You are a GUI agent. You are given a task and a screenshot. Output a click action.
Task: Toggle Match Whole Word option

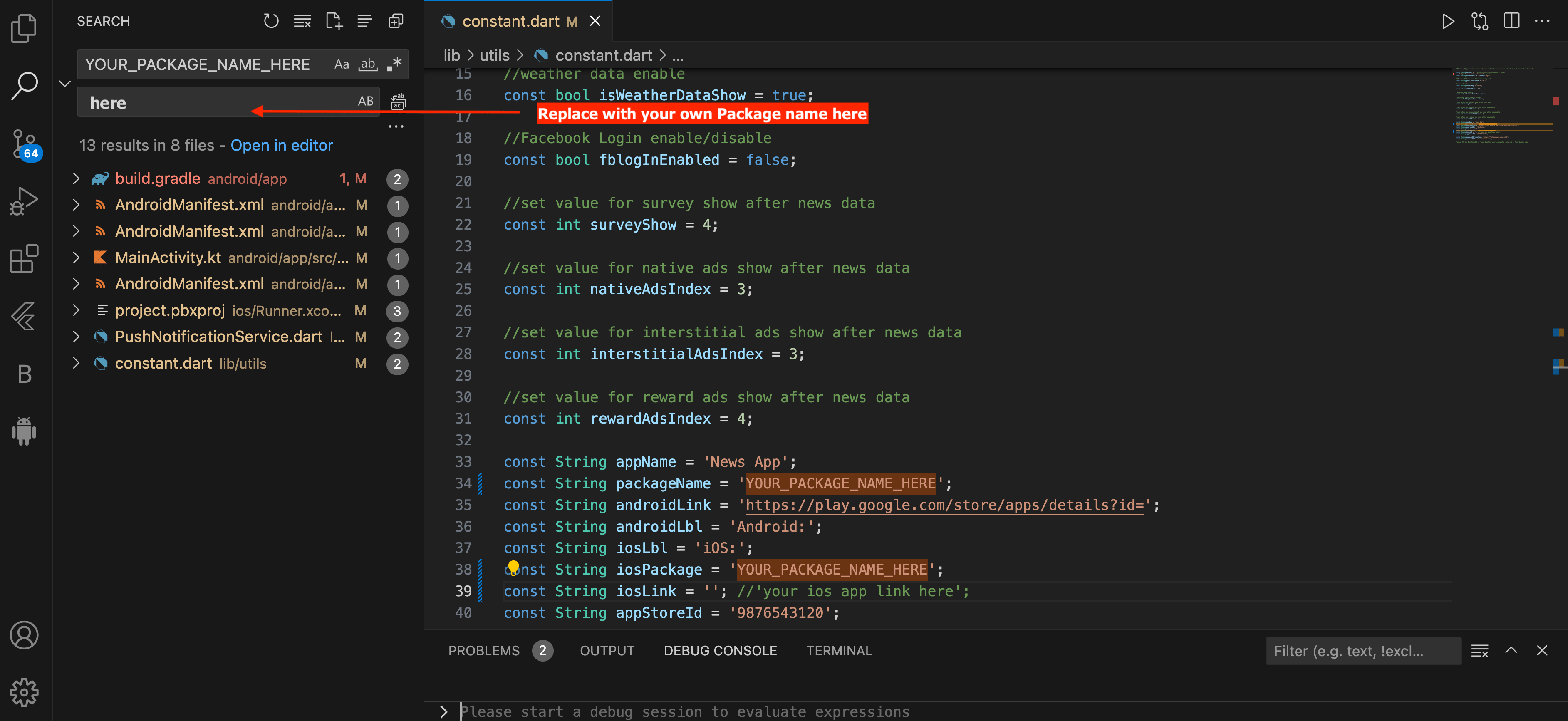click(368, 64)
